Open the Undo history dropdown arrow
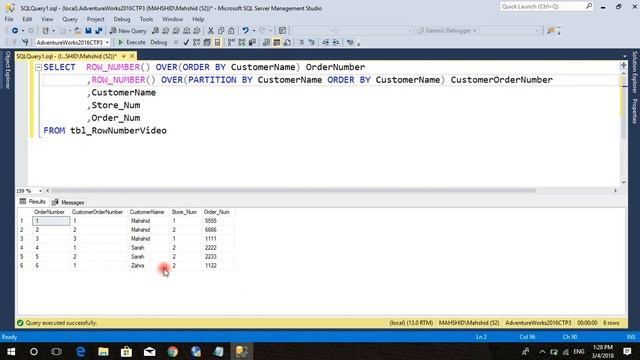 (253, 31)
